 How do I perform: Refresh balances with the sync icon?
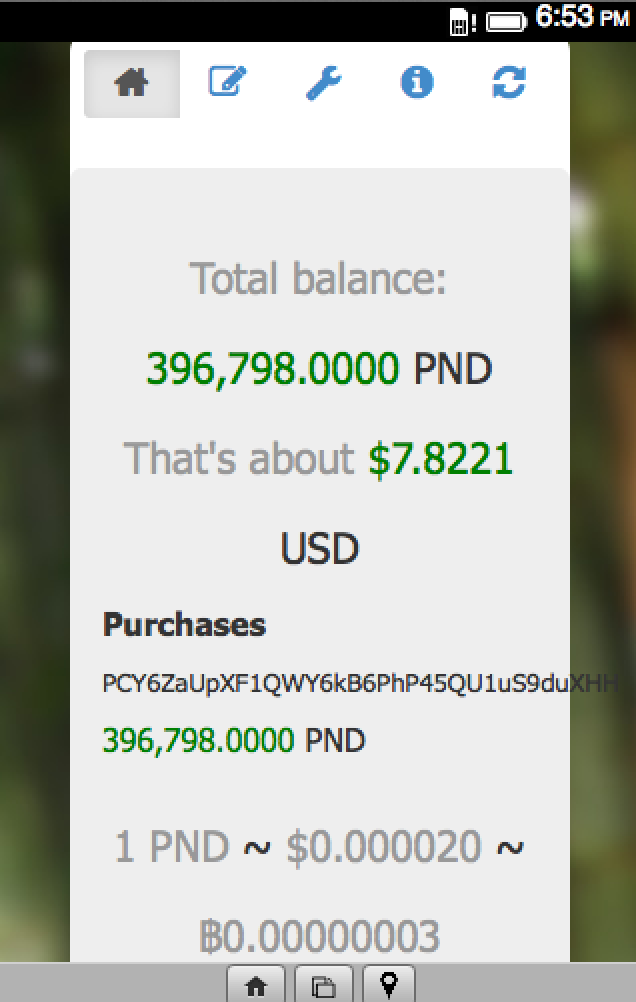click(x=509, y=83)
